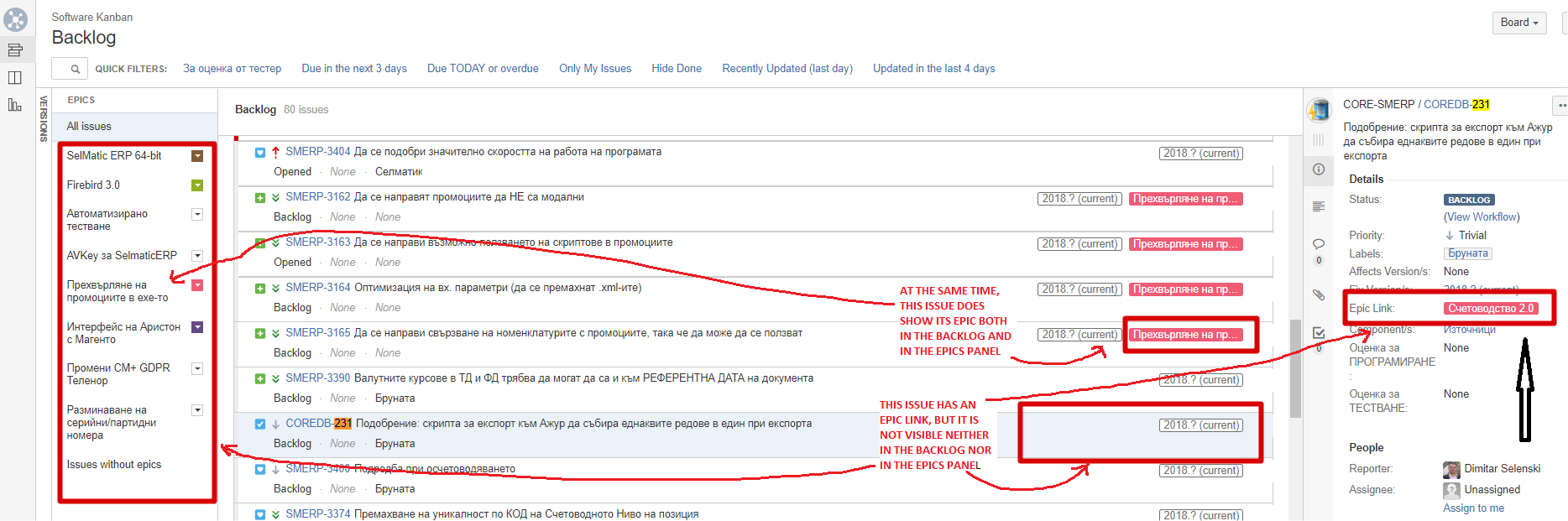Click the quick filter search box
Viewport: 1568px width, 521px height.
[70, 69]
